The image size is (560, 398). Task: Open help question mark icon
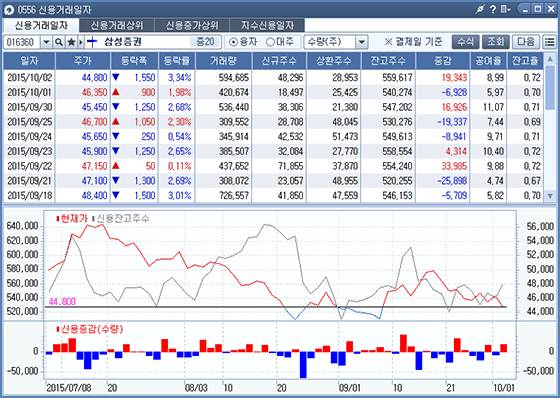point(493,9)
